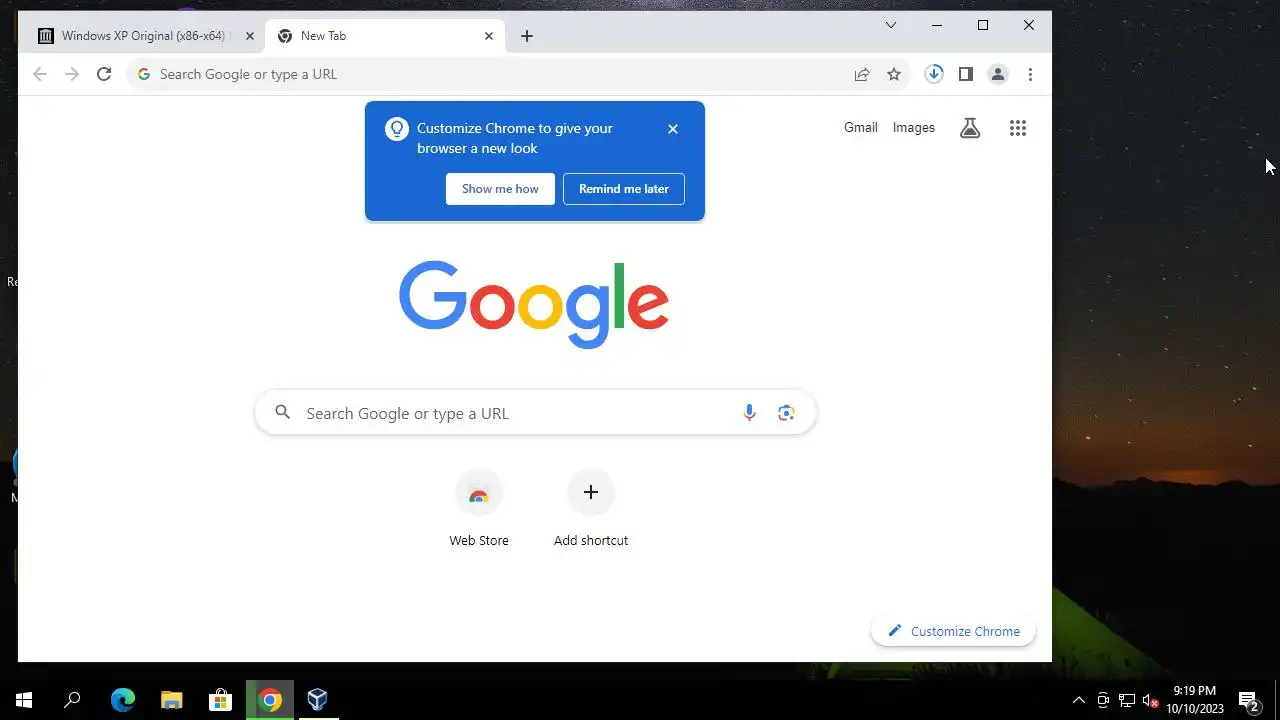Start voice search with microphone icon
Image resolution: width=1280 pixels, height=720 pixels.
point(749,413)
